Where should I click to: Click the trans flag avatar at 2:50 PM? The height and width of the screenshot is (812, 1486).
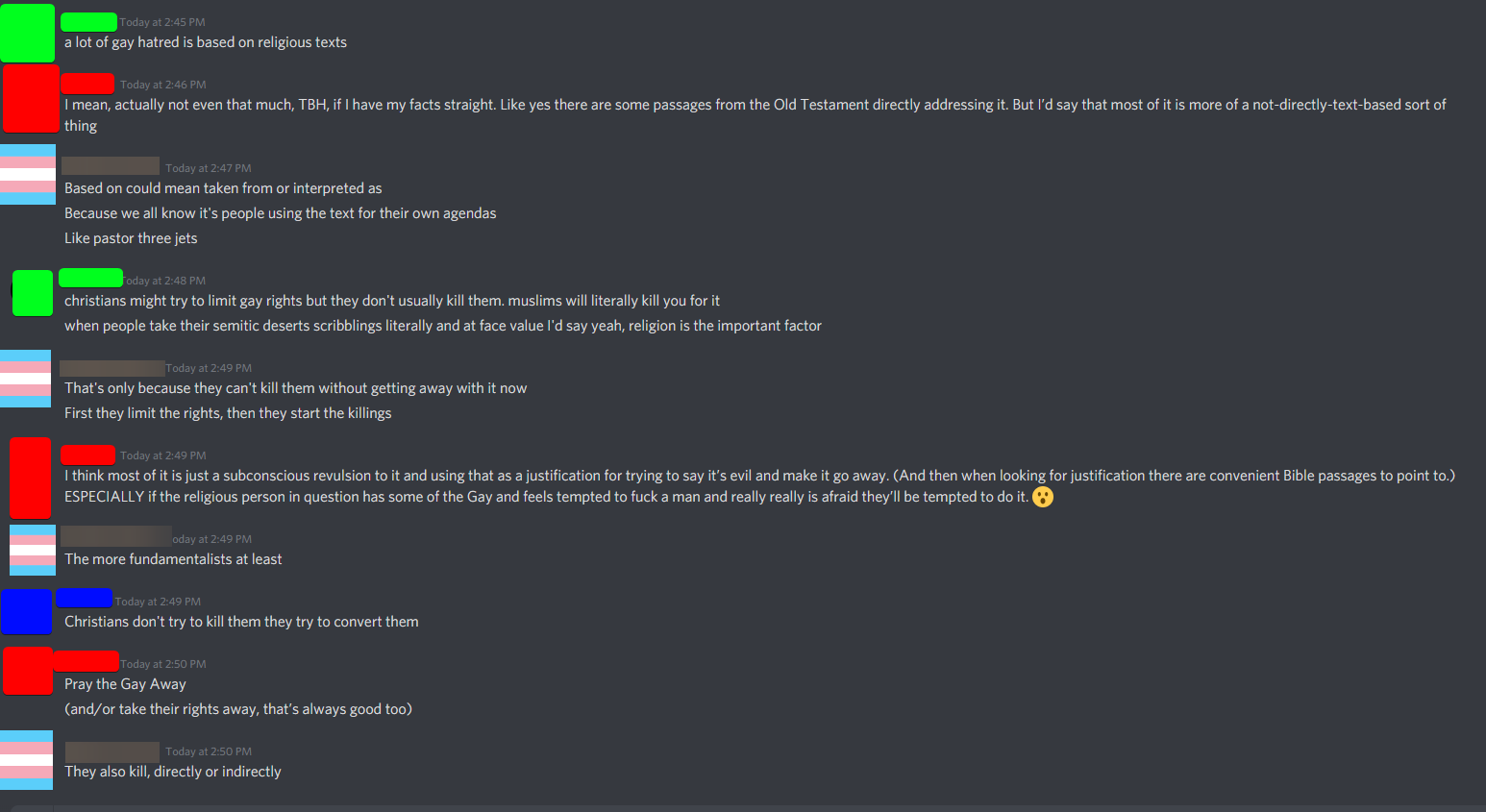(26, 760)
